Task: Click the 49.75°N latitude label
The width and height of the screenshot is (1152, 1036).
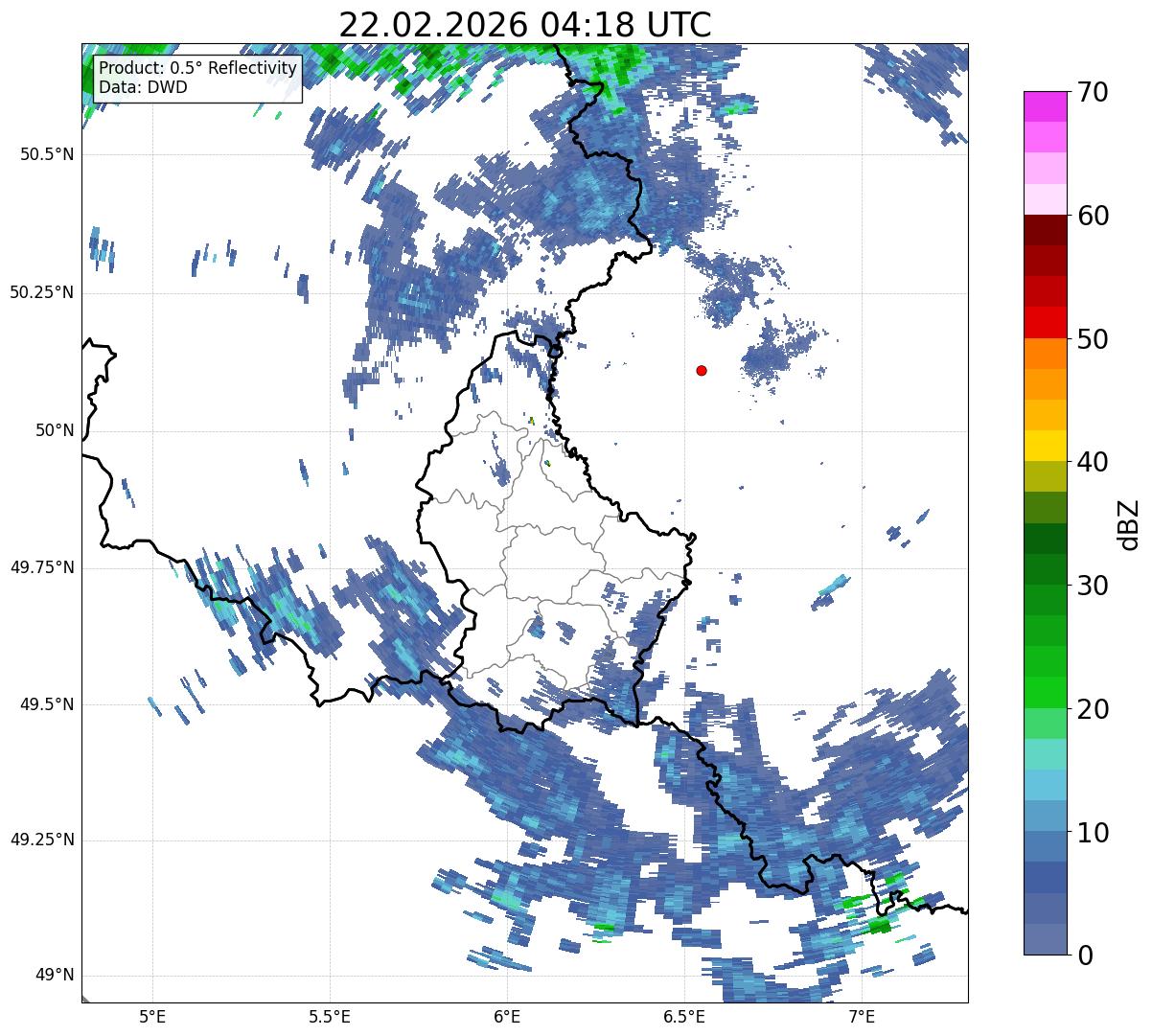Action: point(42,567)
